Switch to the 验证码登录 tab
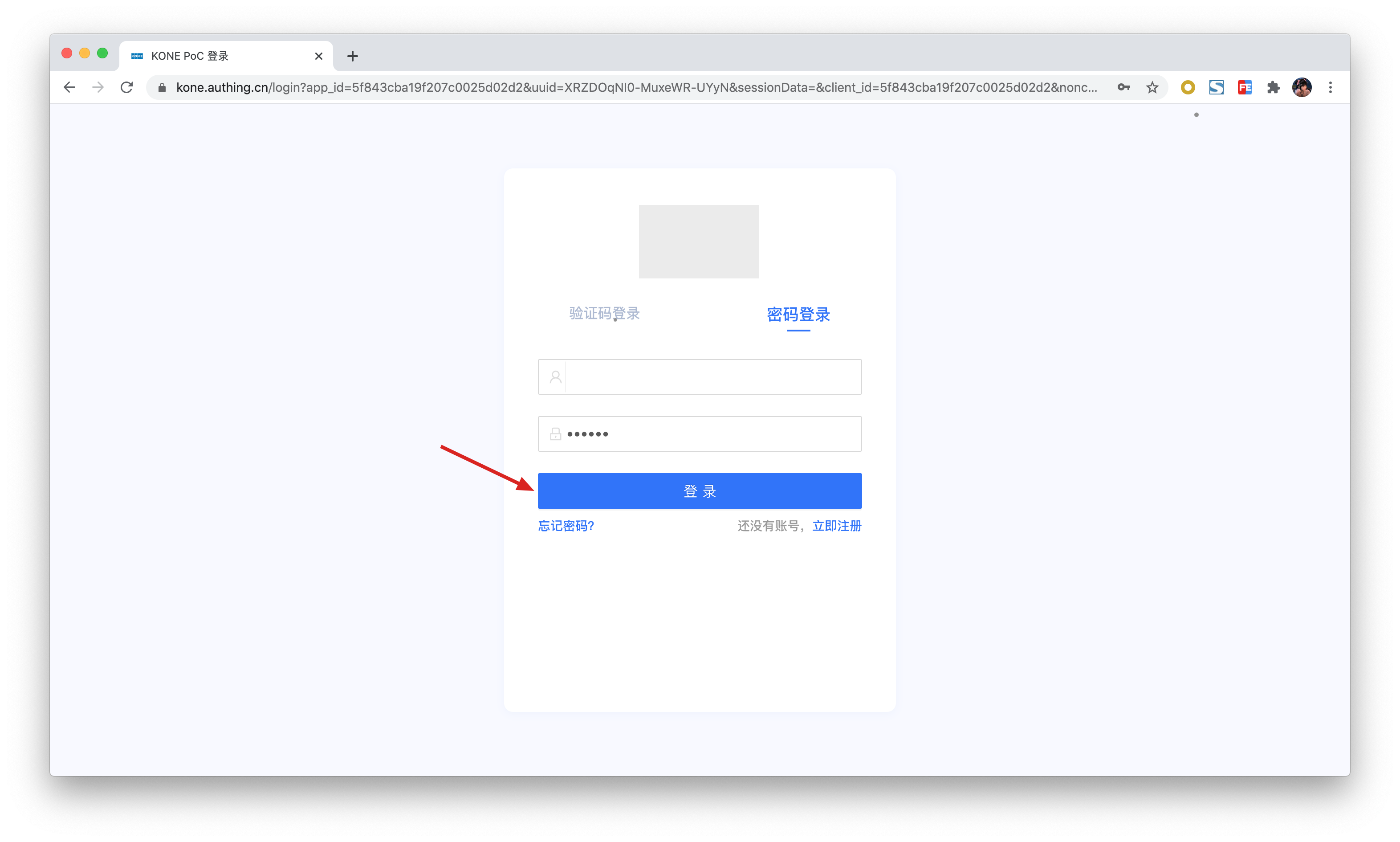Screen dimensions: 1400x842 point(604,313)
